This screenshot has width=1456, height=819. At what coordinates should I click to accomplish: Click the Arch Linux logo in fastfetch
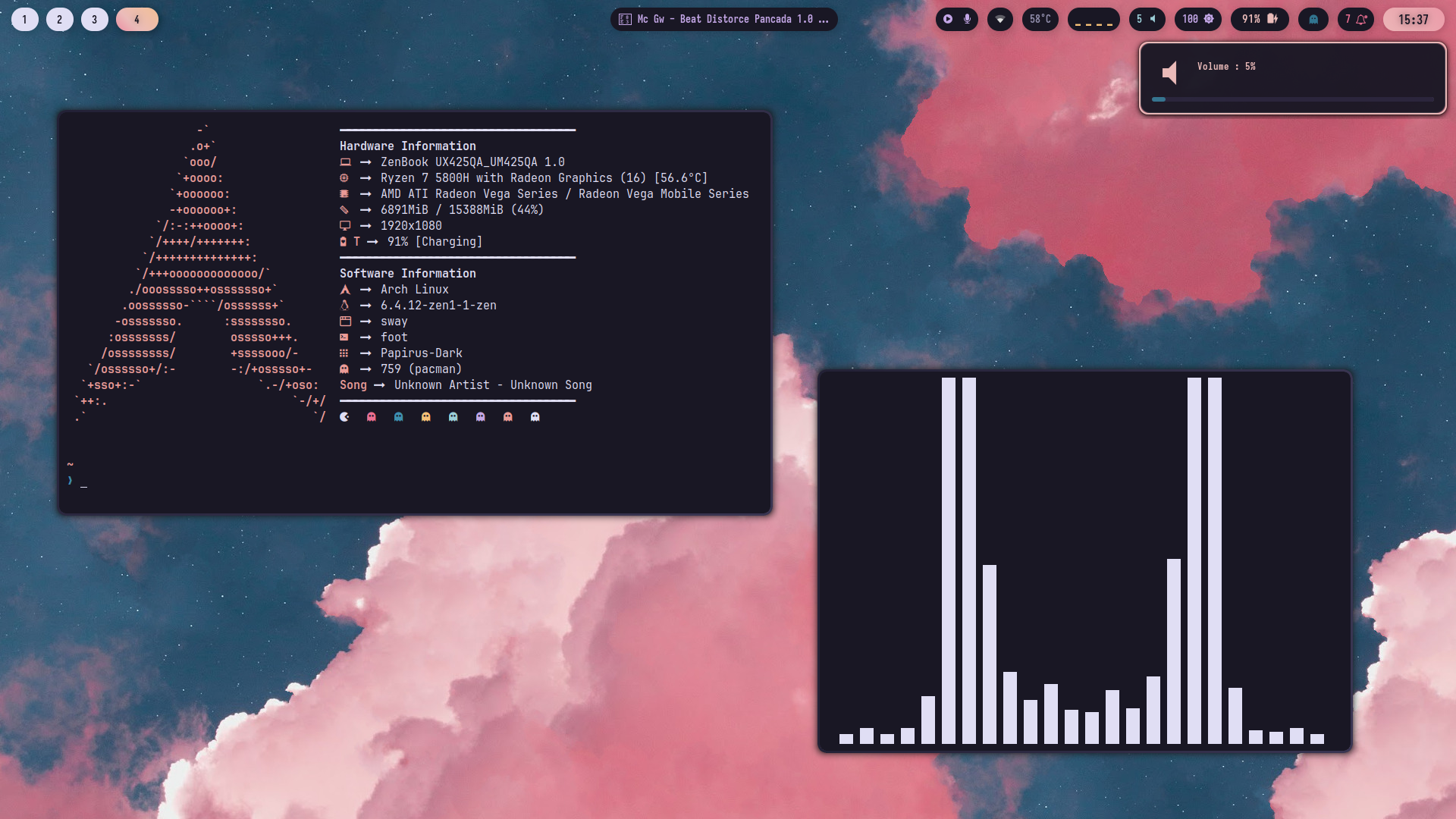(x=344, y=289)
